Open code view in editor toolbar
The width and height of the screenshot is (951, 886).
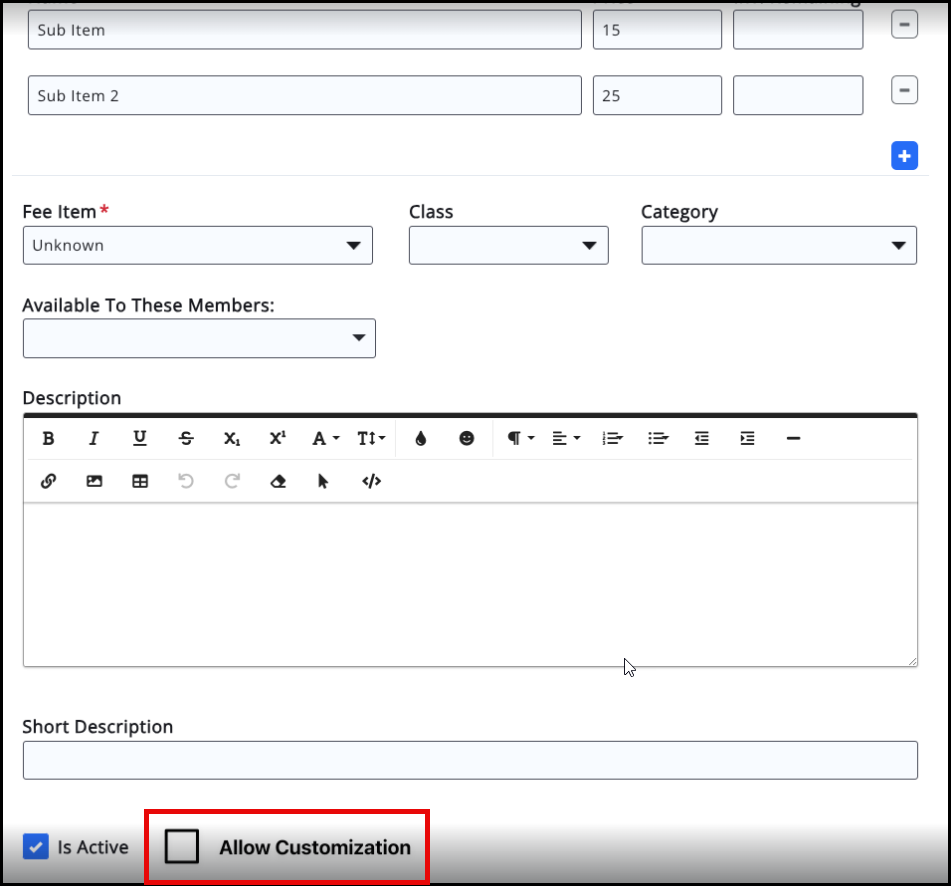(x=372, y=481)
